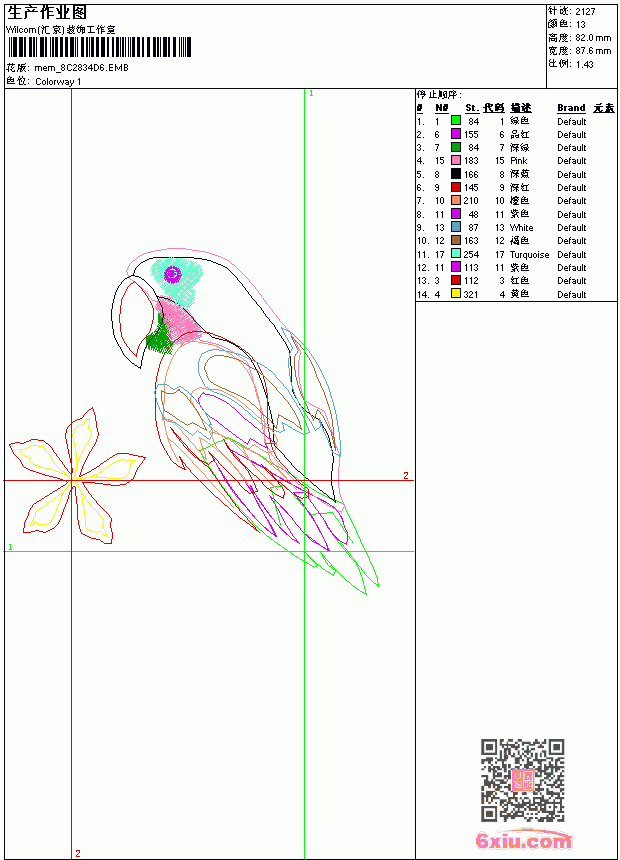Click 'Default' brand in the Pink row
620x860 pixels.
point(572,161)
